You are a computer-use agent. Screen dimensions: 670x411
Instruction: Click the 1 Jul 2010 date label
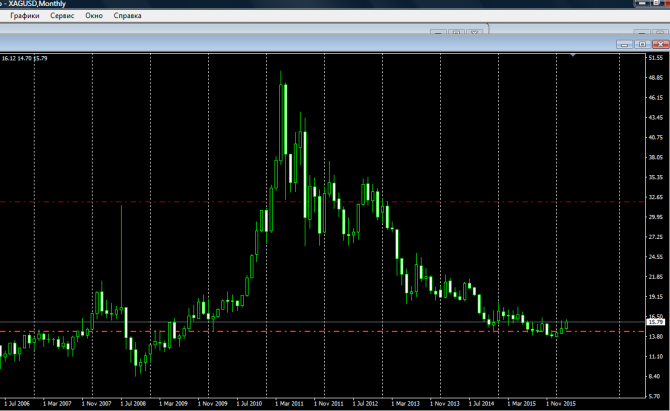coord(249,403)
